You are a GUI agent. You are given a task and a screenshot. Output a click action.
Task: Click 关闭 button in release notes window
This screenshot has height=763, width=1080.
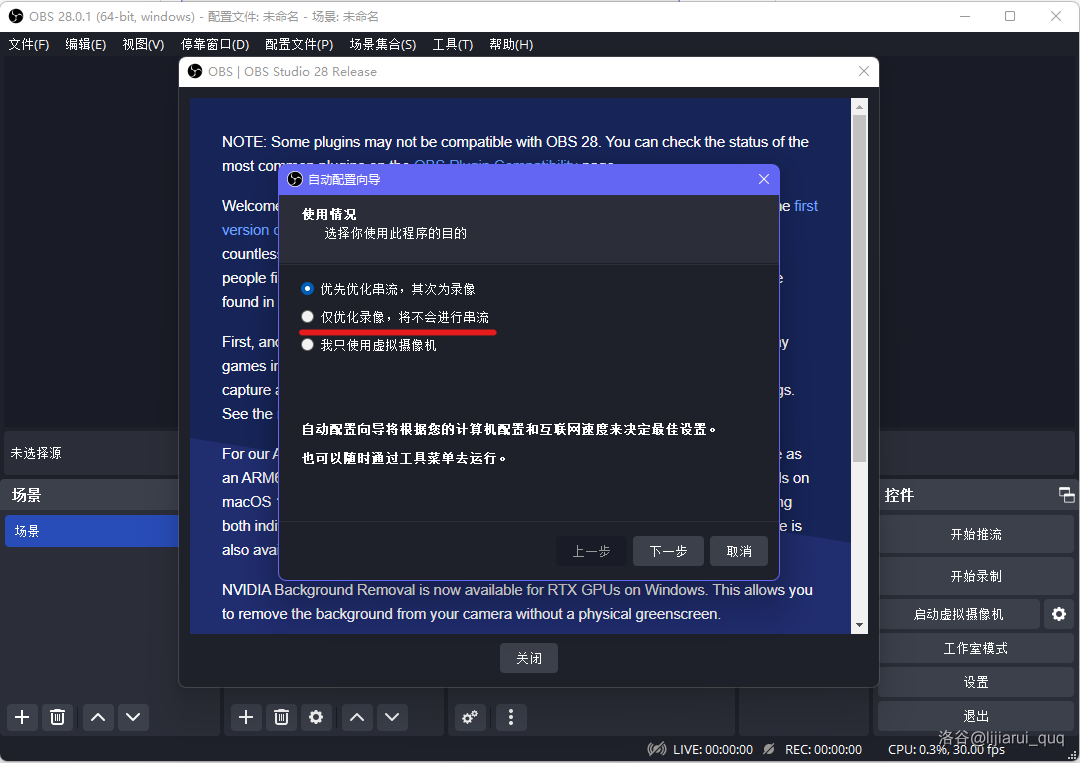[x=529, y=658]
